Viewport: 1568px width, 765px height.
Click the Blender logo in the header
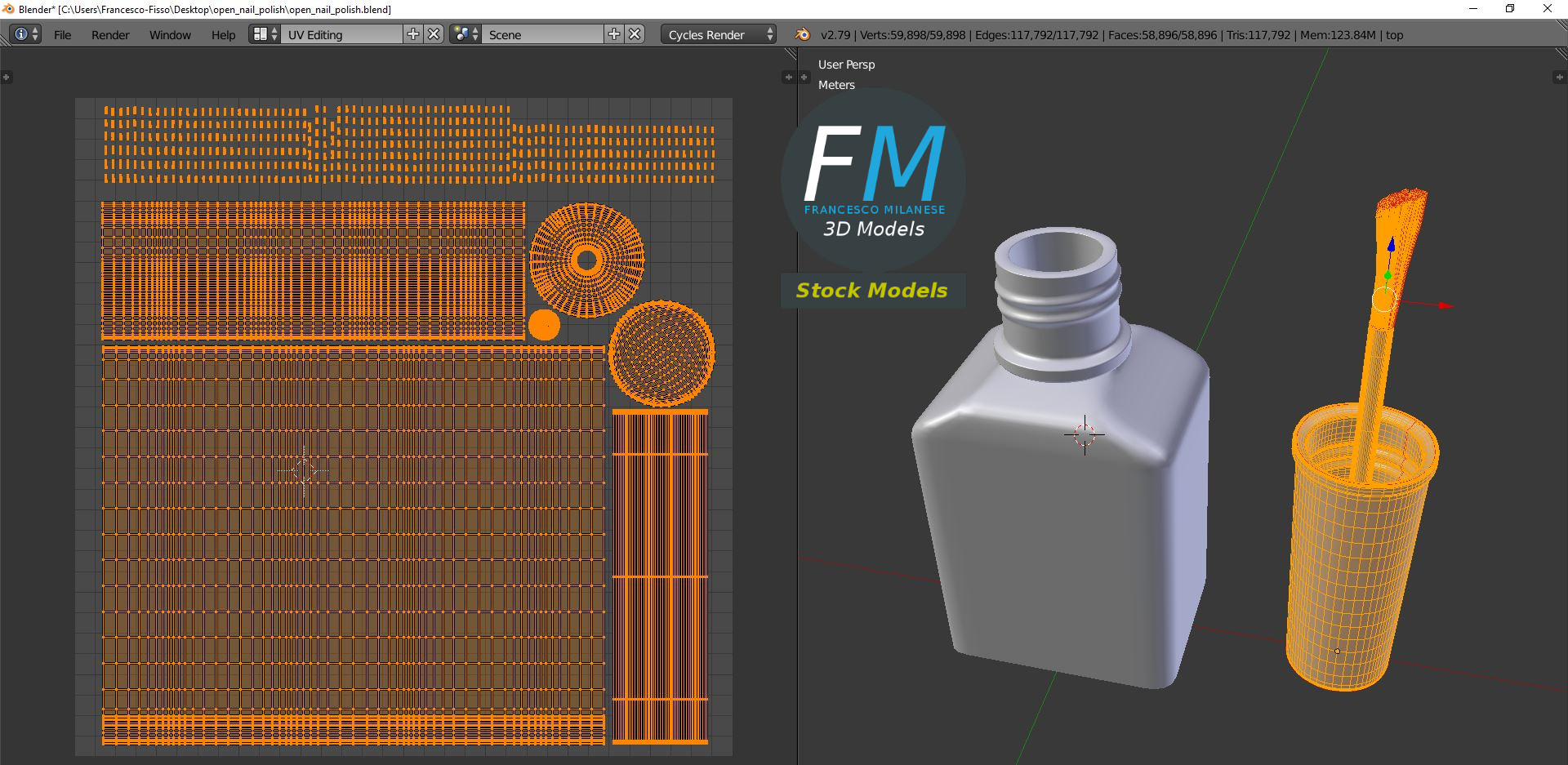pyautogui.click(x=803, y=34)
